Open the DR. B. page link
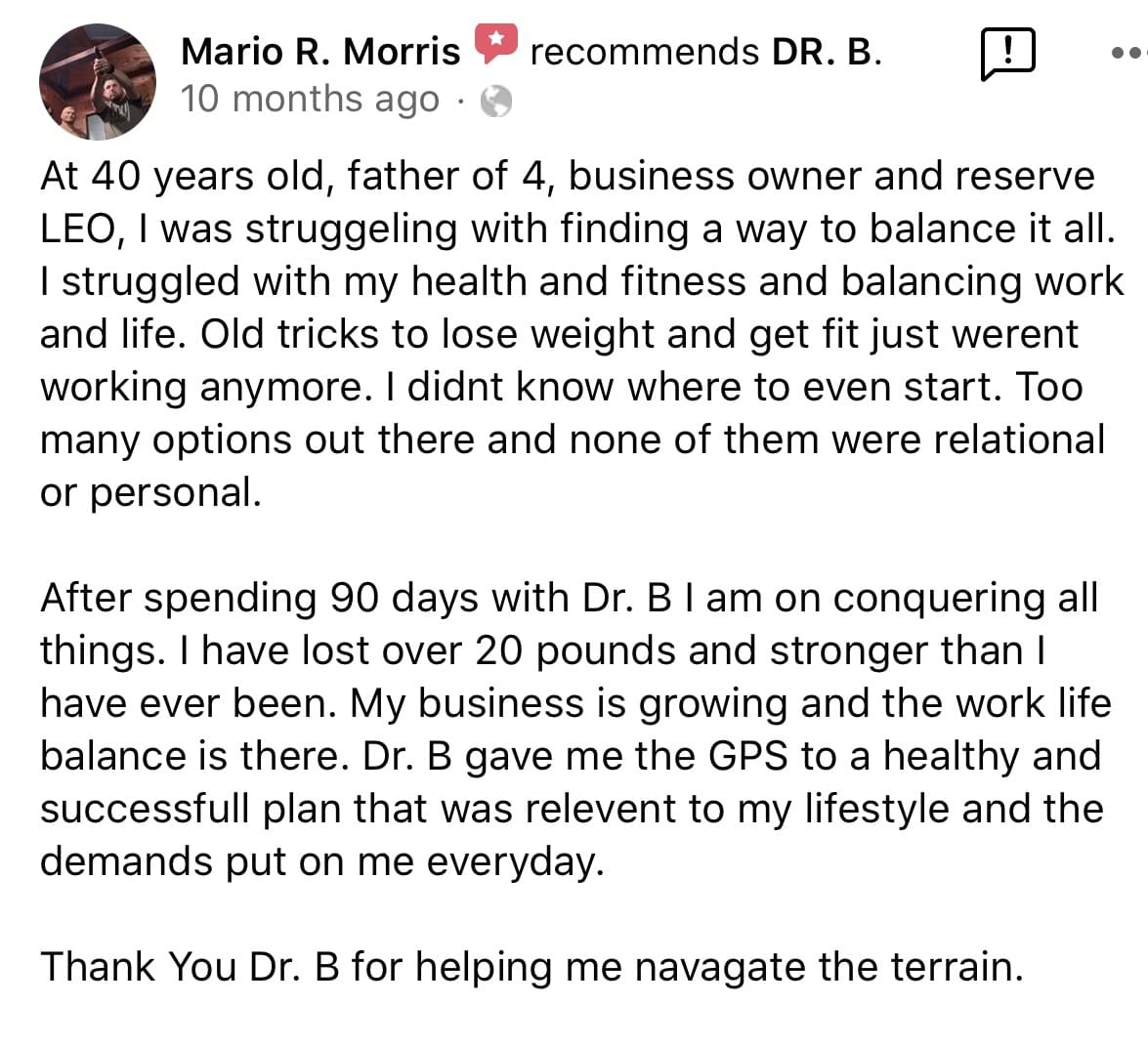Image resolution: width=1148 pixels, height=1047 pixels. click(826, 52)
